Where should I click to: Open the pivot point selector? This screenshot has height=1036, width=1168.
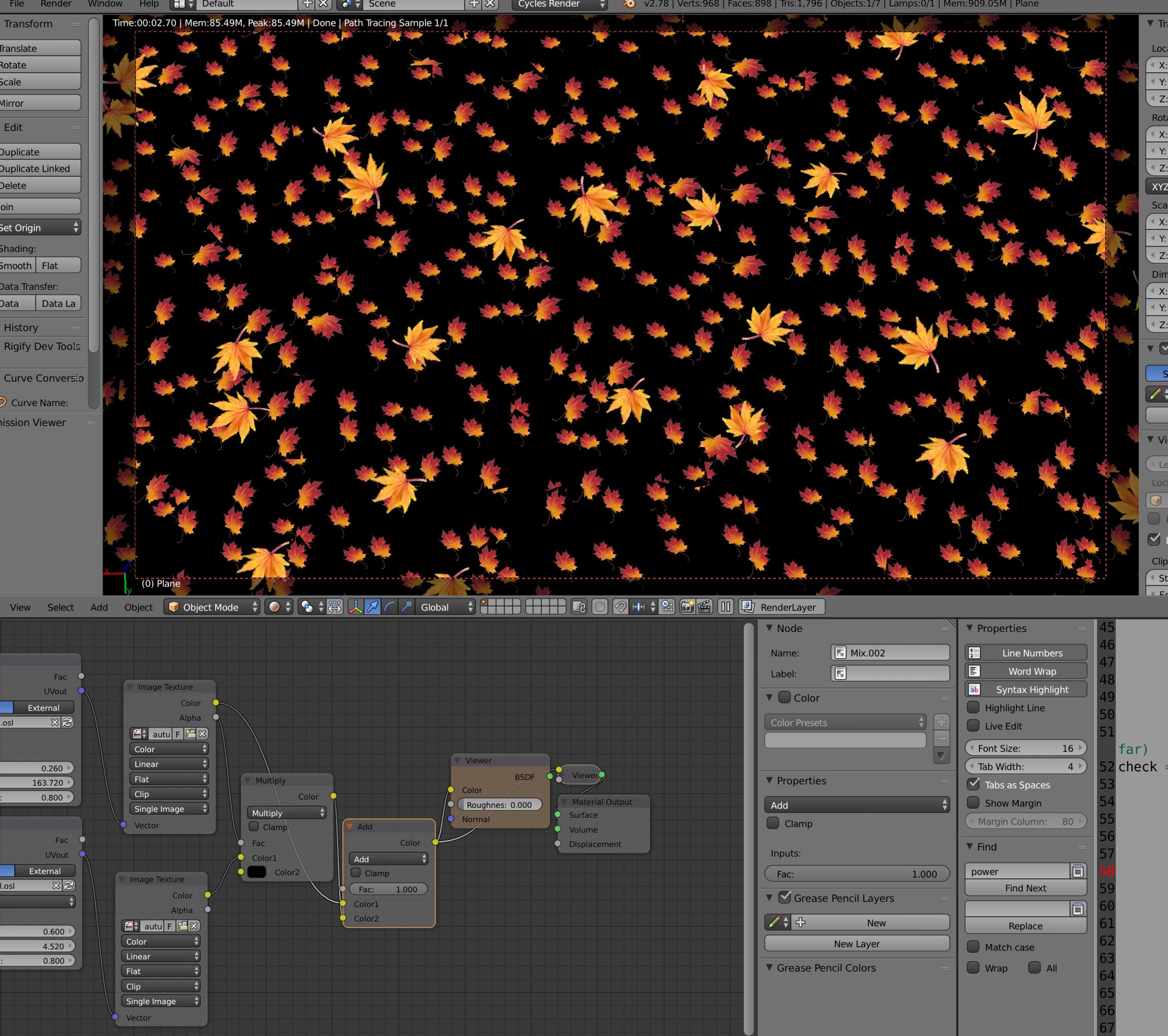(x=313, y=607)
